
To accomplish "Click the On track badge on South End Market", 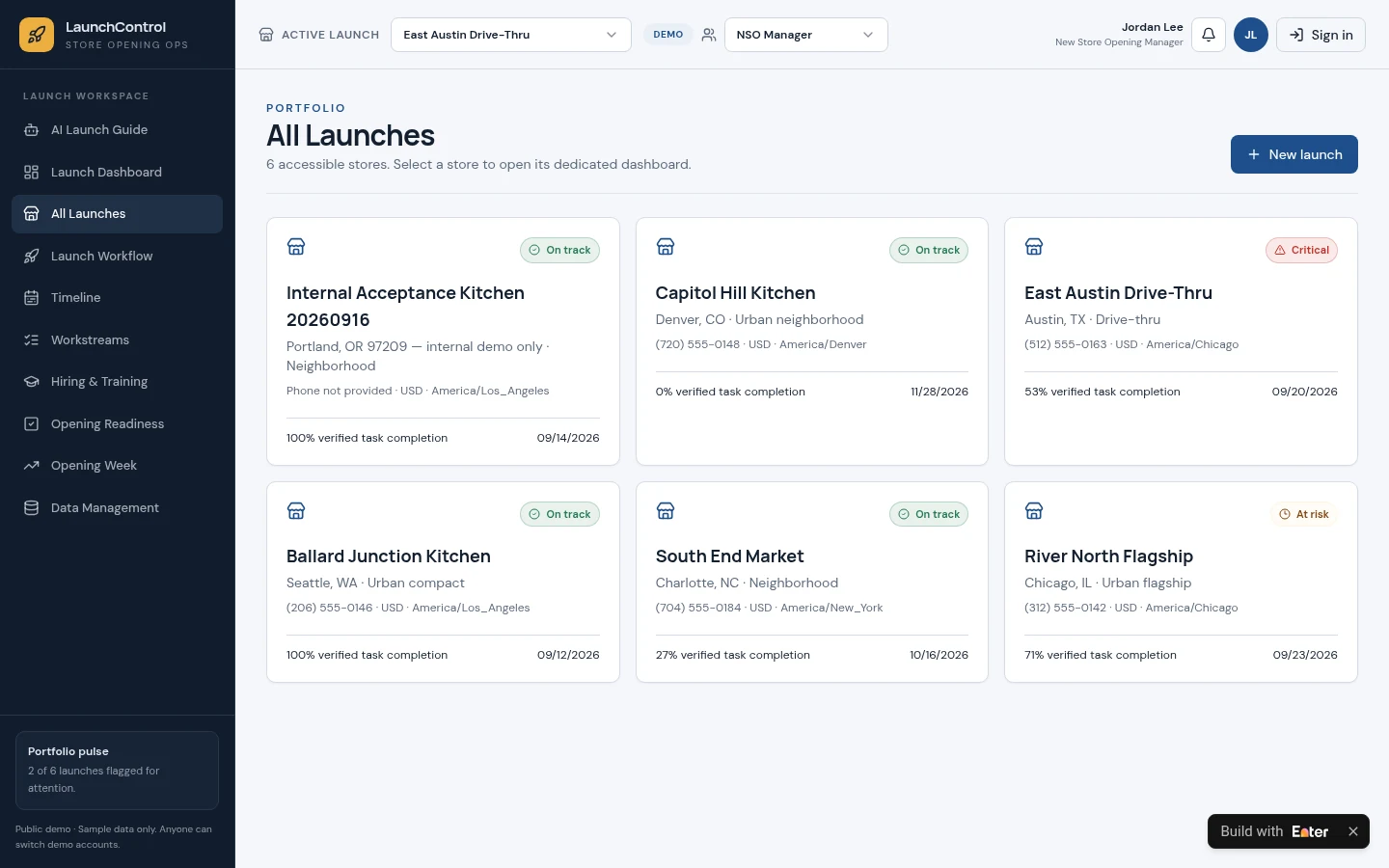I will point(929,515).
